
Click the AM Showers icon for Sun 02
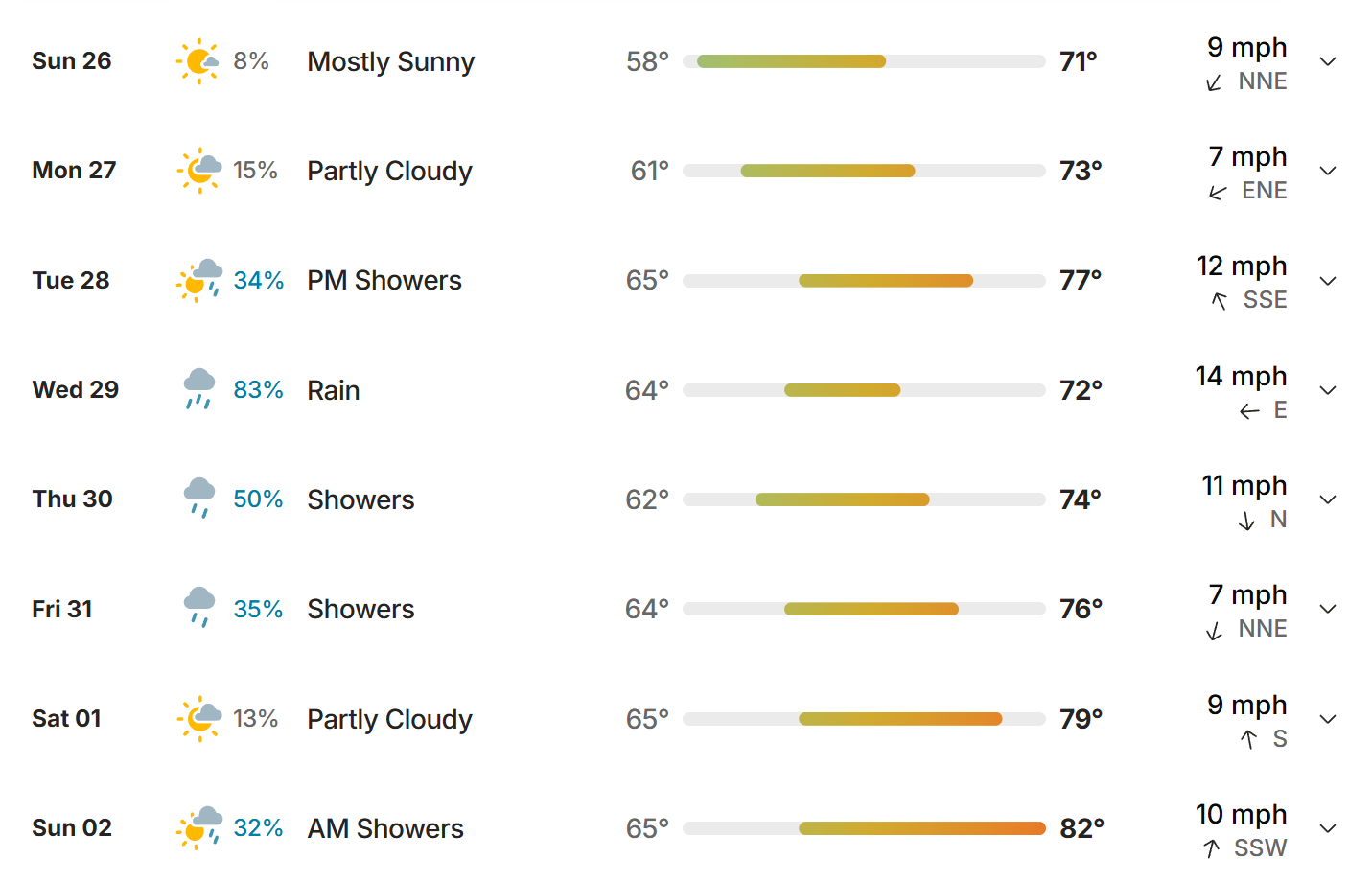(199, 827)
